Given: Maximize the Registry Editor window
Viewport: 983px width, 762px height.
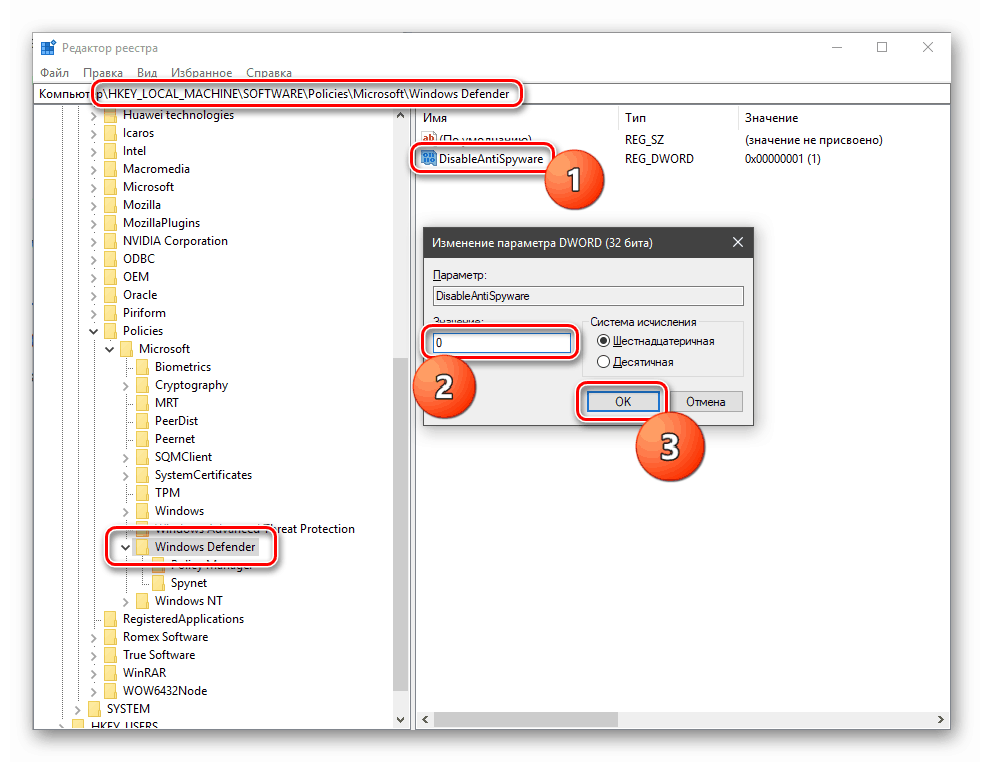Looking at the screenshot, I should (x=882, y=47).
